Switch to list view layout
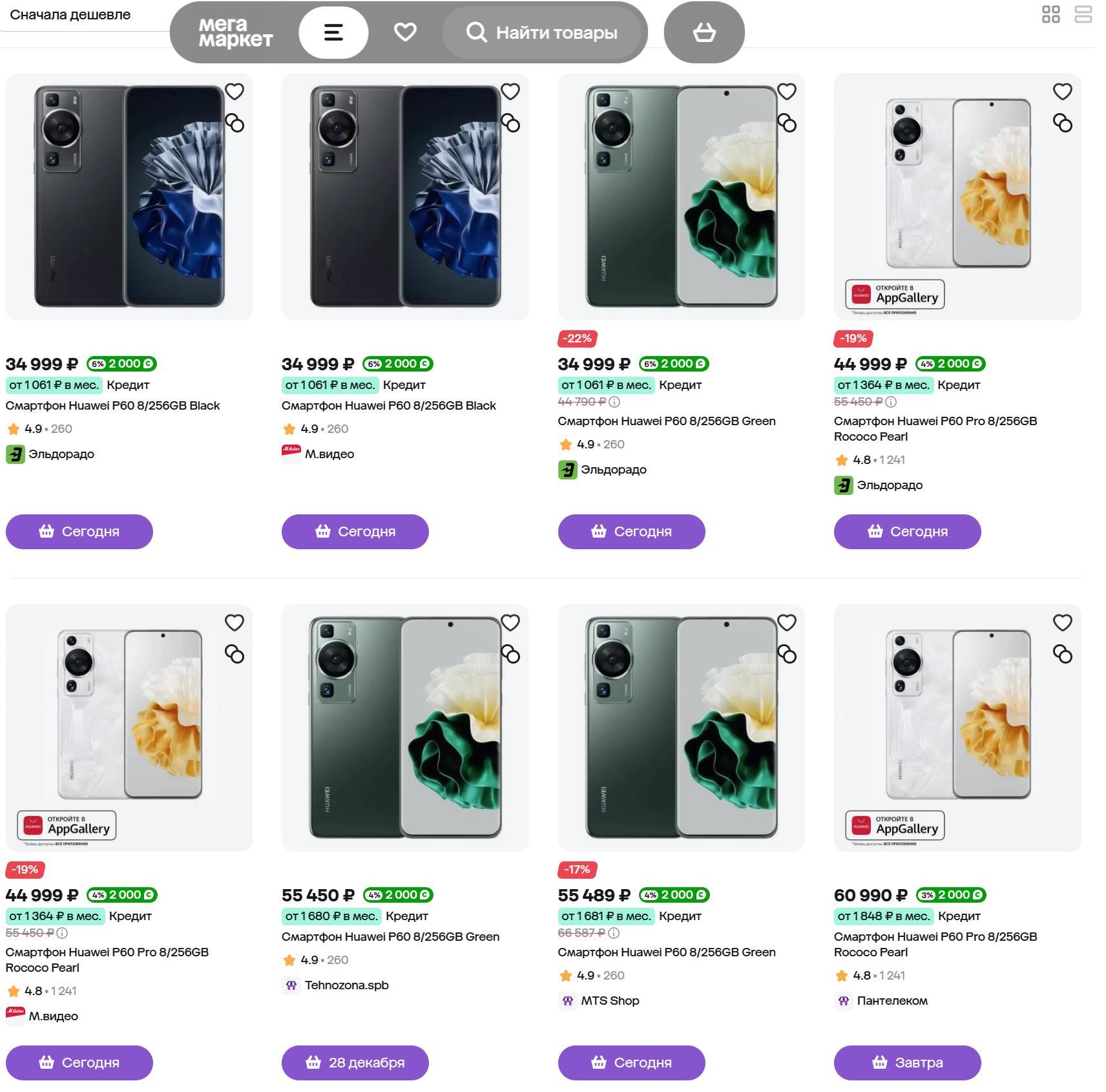 (x=1083, y=14)
